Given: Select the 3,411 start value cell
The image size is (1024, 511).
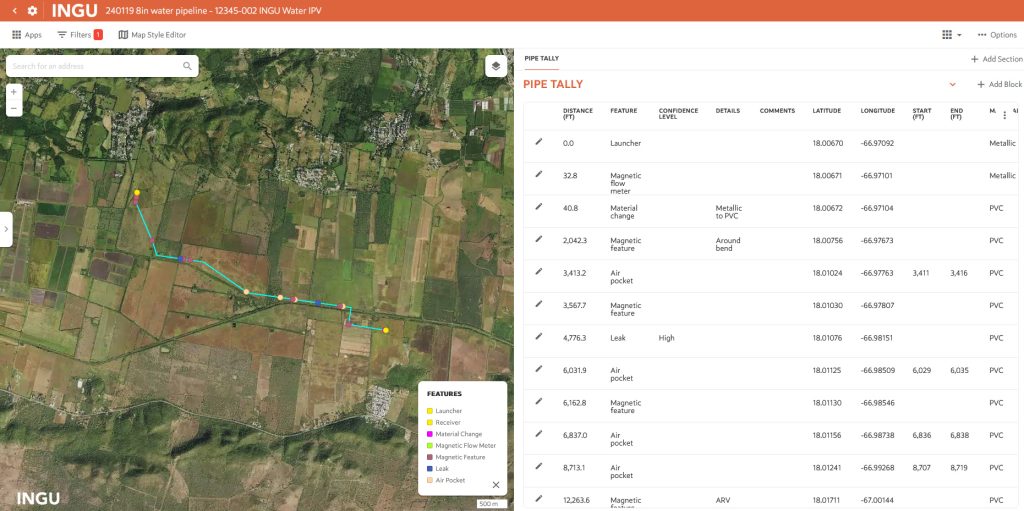Looking at the screenshot, I should pyautogui.click(x=921, y=273).
